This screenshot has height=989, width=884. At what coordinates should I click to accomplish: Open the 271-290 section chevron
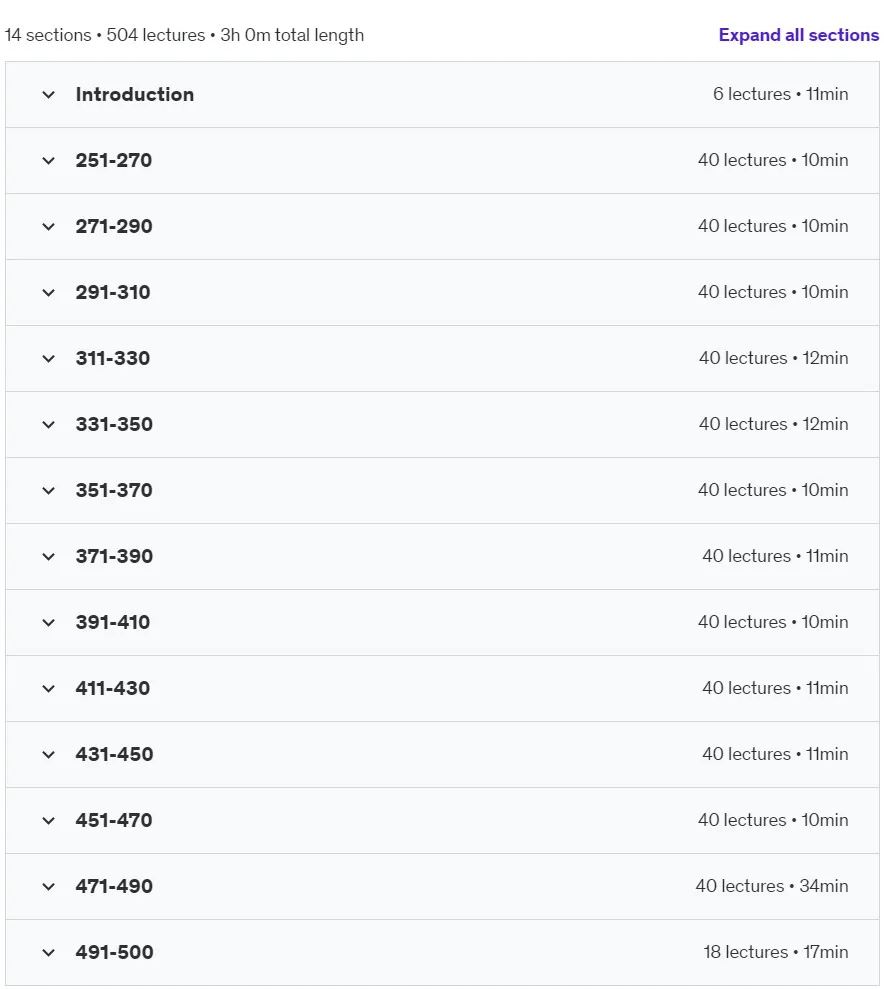pyautogui.click(x=49, y=226)
